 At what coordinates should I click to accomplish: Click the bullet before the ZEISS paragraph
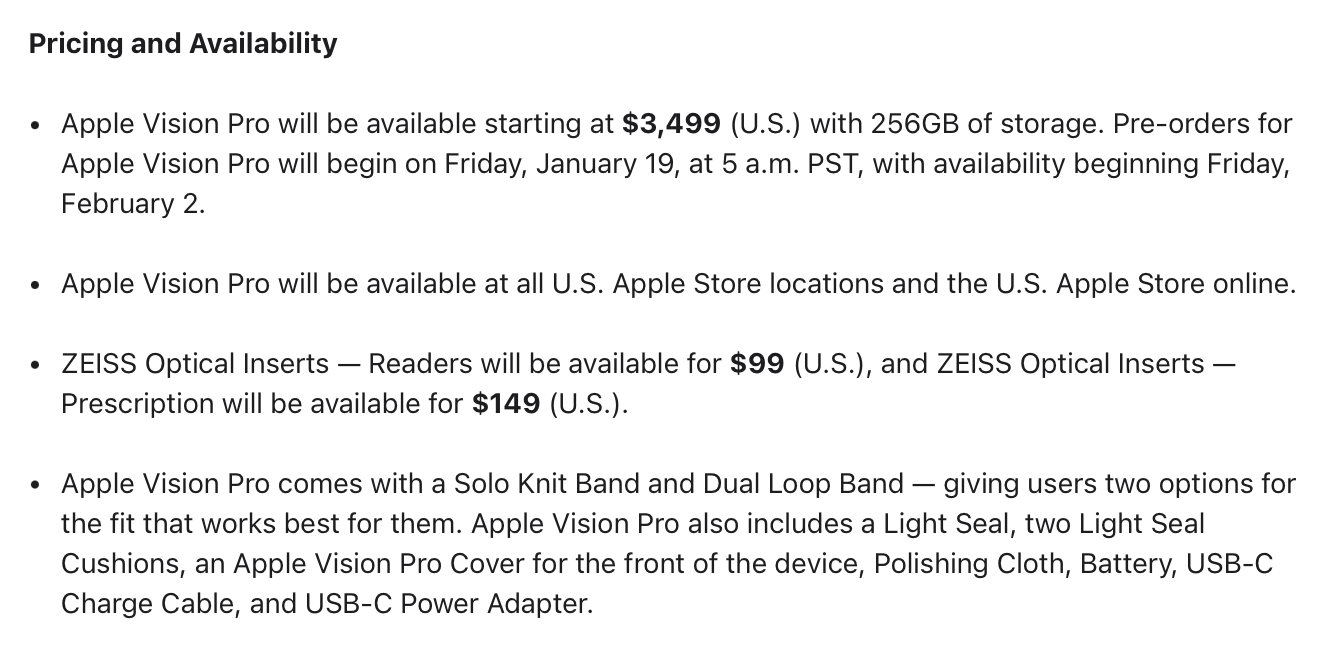click(x=36, y=366)
